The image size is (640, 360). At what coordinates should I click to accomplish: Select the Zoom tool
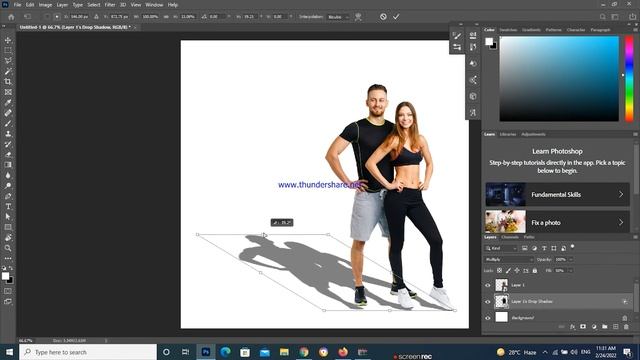pyautogui.click(x=8, y=248)
